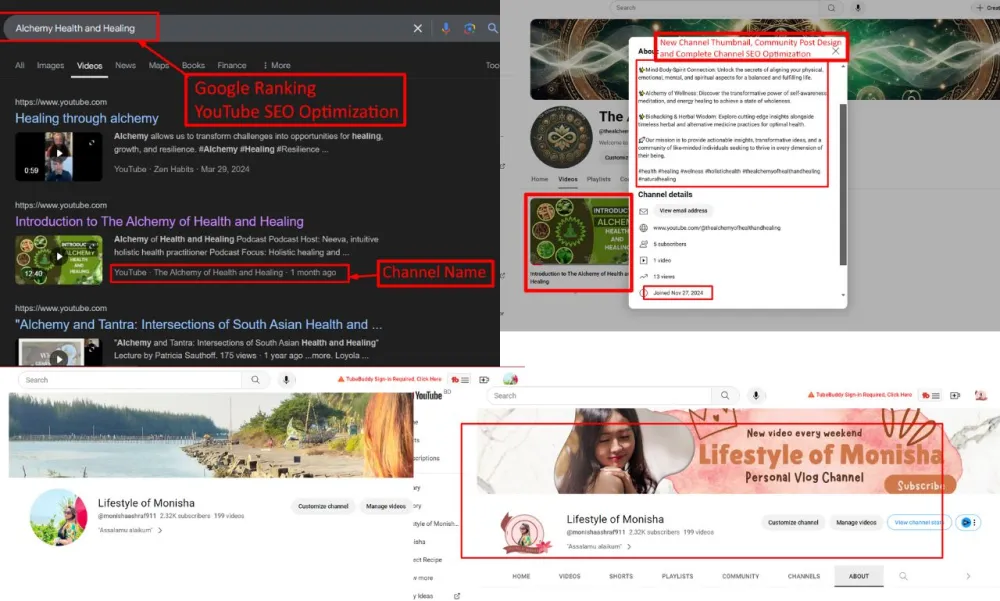Image resolution: width=1000 pixels, height=601 pixels.
Task: Click Customize channel under the pink banner
Action: click(793, 523)
